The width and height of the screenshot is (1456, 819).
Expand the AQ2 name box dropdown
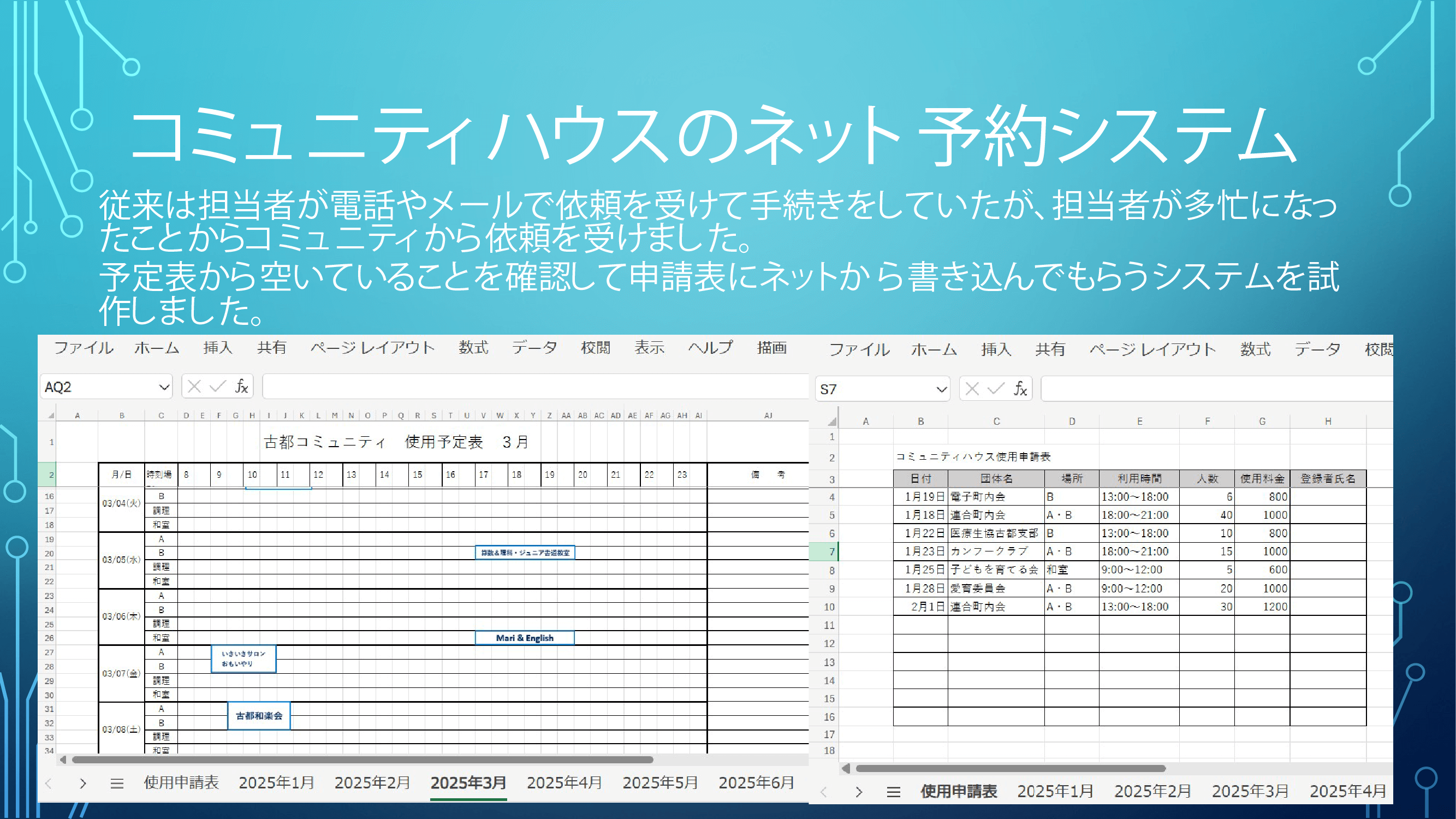pos(164,387)
